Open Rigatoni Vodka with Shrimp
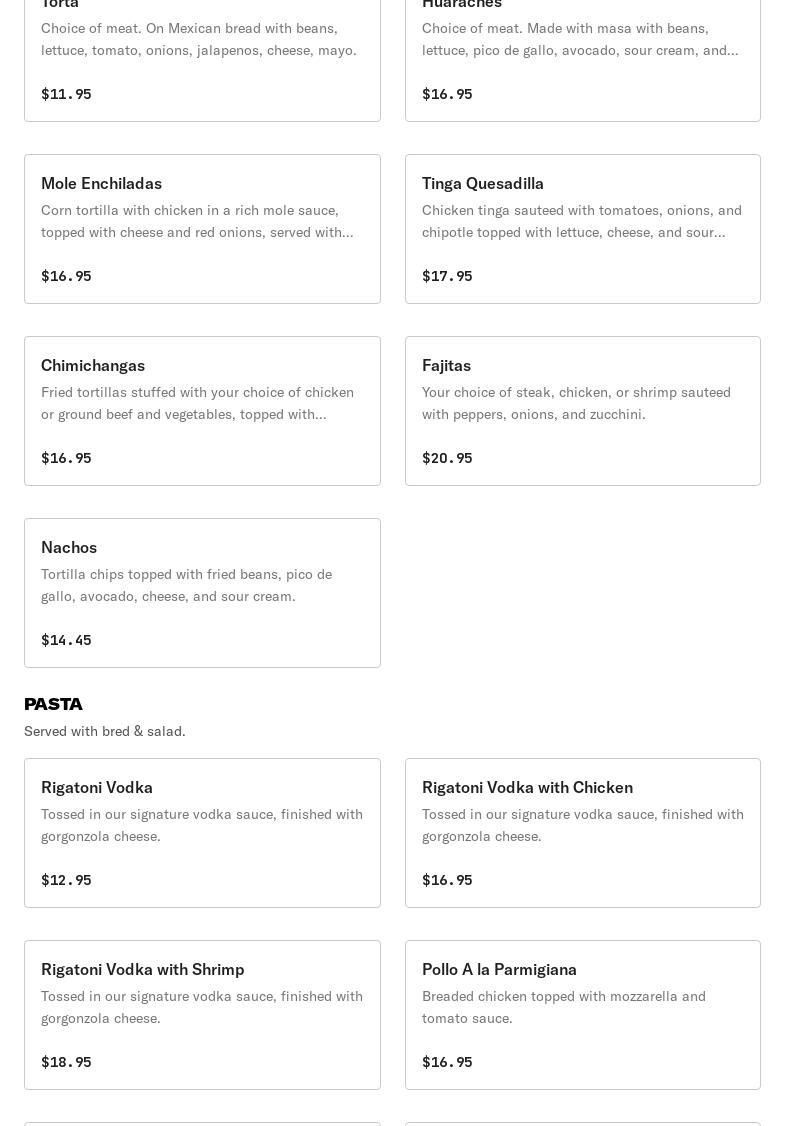Viewport: 785px width, 1126px height. (x=142, y=970)
